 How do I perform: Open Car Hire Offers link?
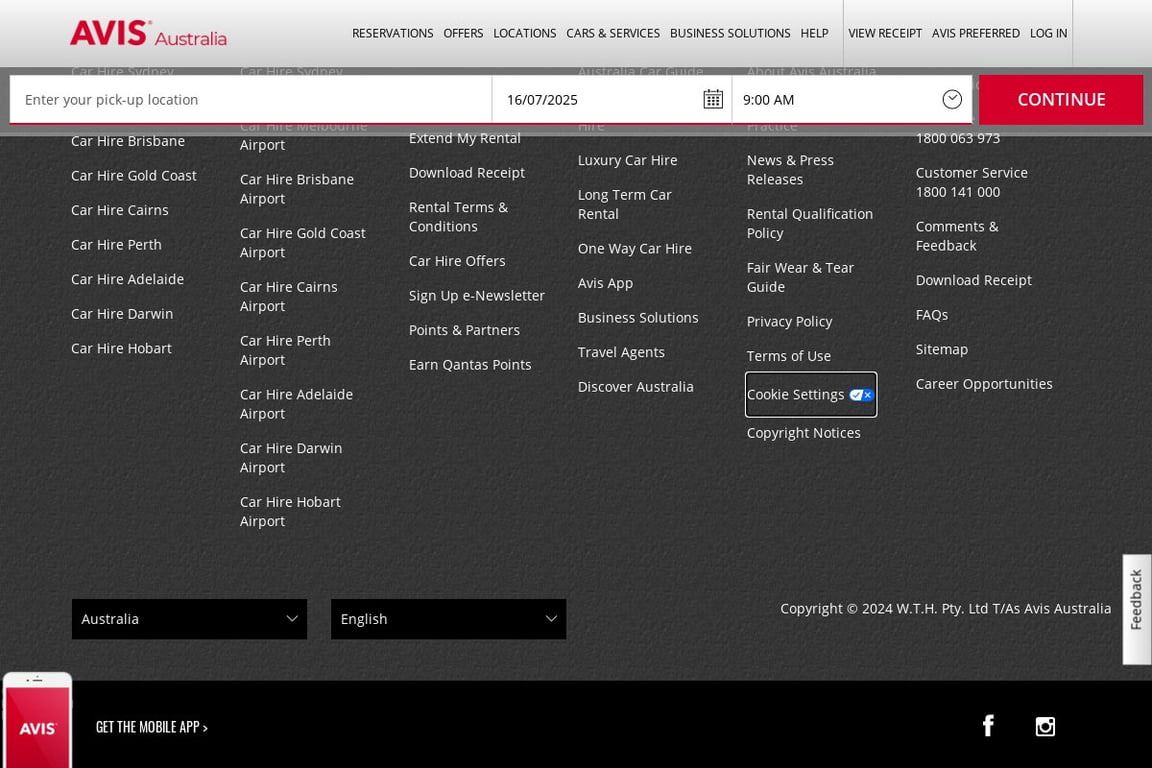pyautogui.click(x=457, y=261)
